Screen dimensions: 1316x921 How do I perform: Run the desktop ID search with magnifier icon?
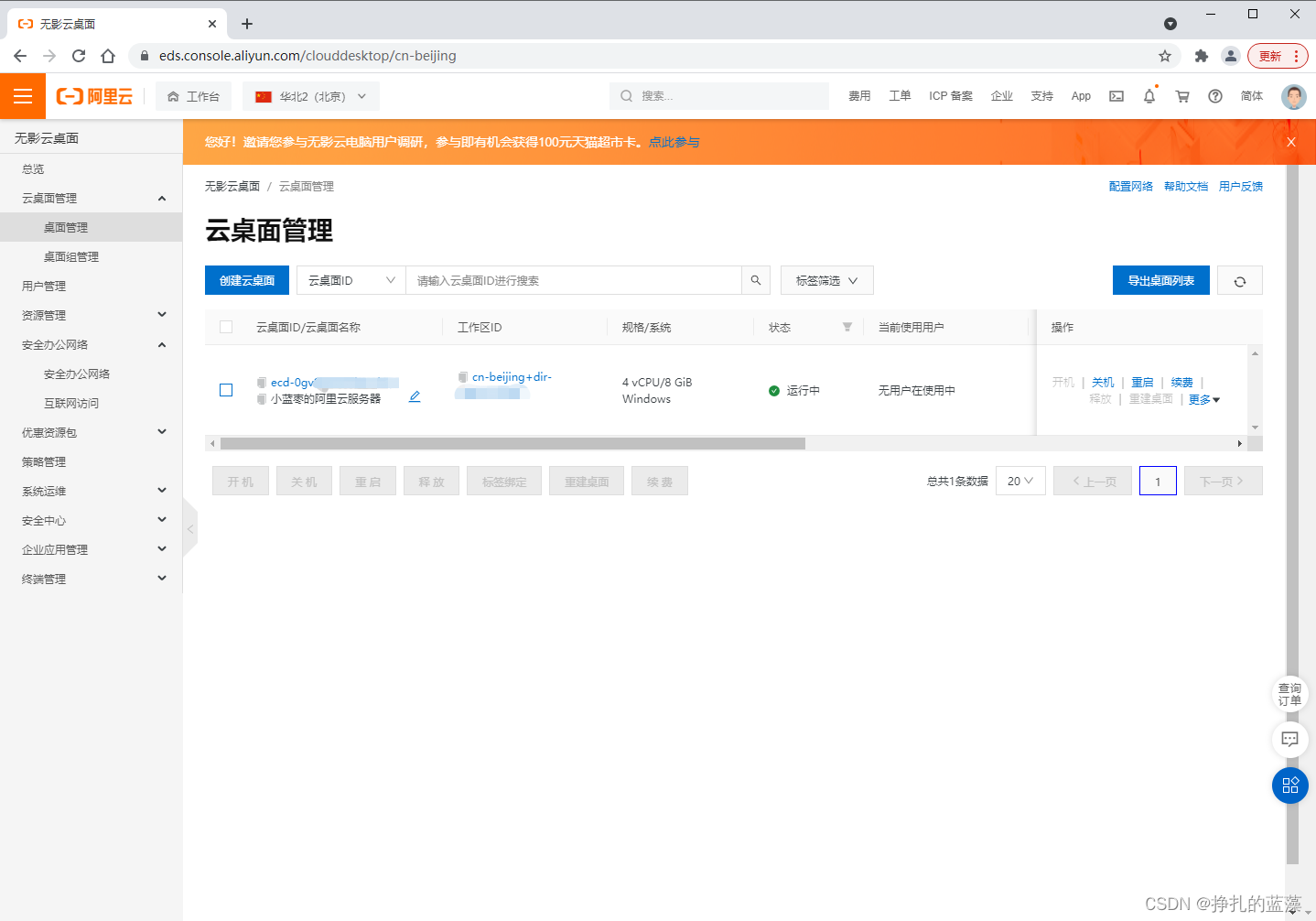pyautogui.click(x=756, y=280)
